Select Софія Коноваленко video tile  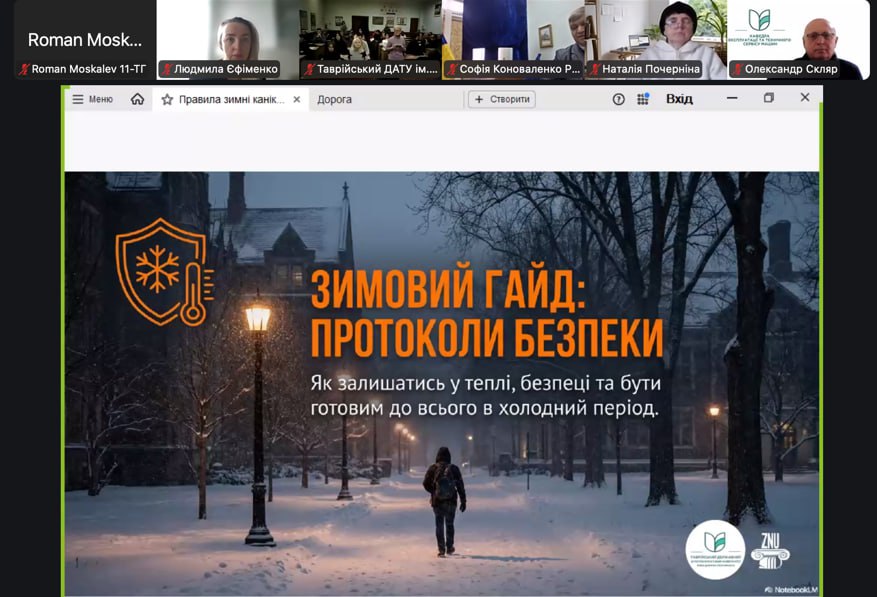coord(512,39)
